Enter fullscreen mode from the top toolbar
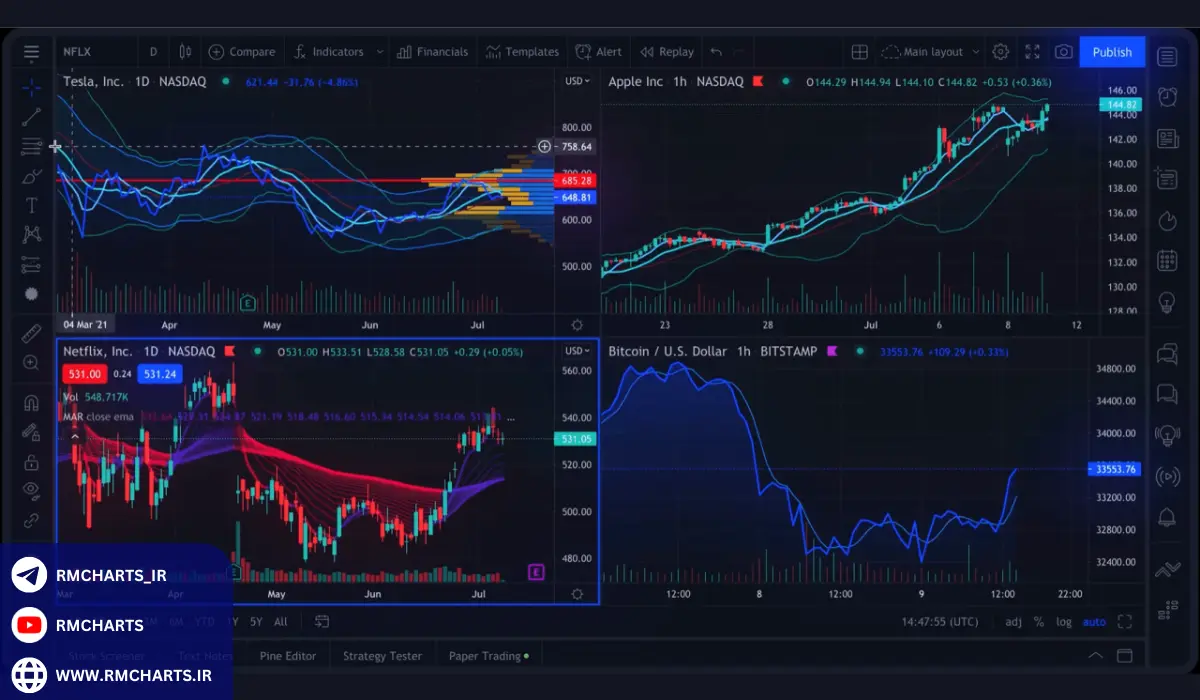This screenshot has width=1200, height=700. click(x=1032, y=52)
